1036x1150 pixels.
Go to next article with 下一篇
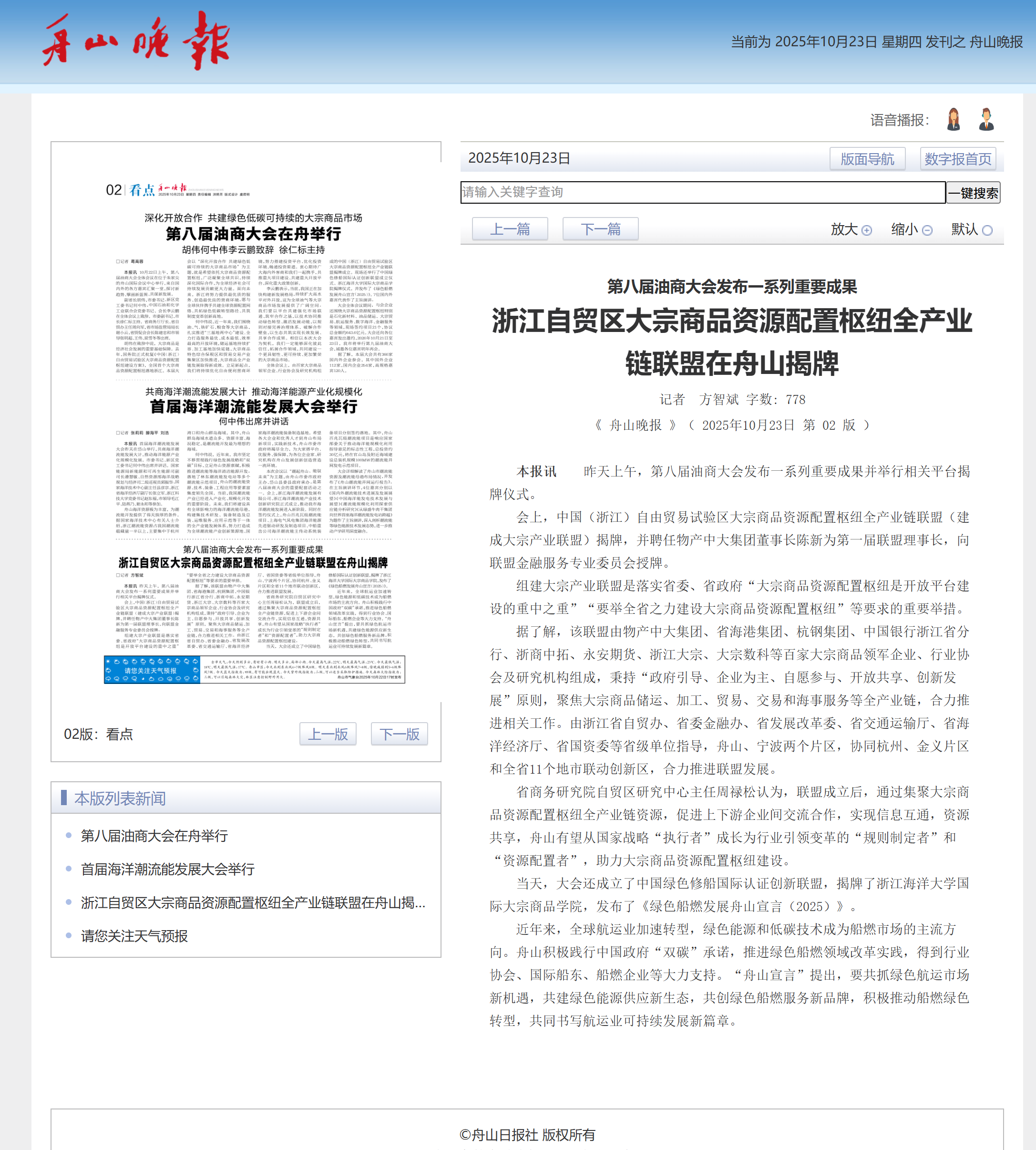600,229
